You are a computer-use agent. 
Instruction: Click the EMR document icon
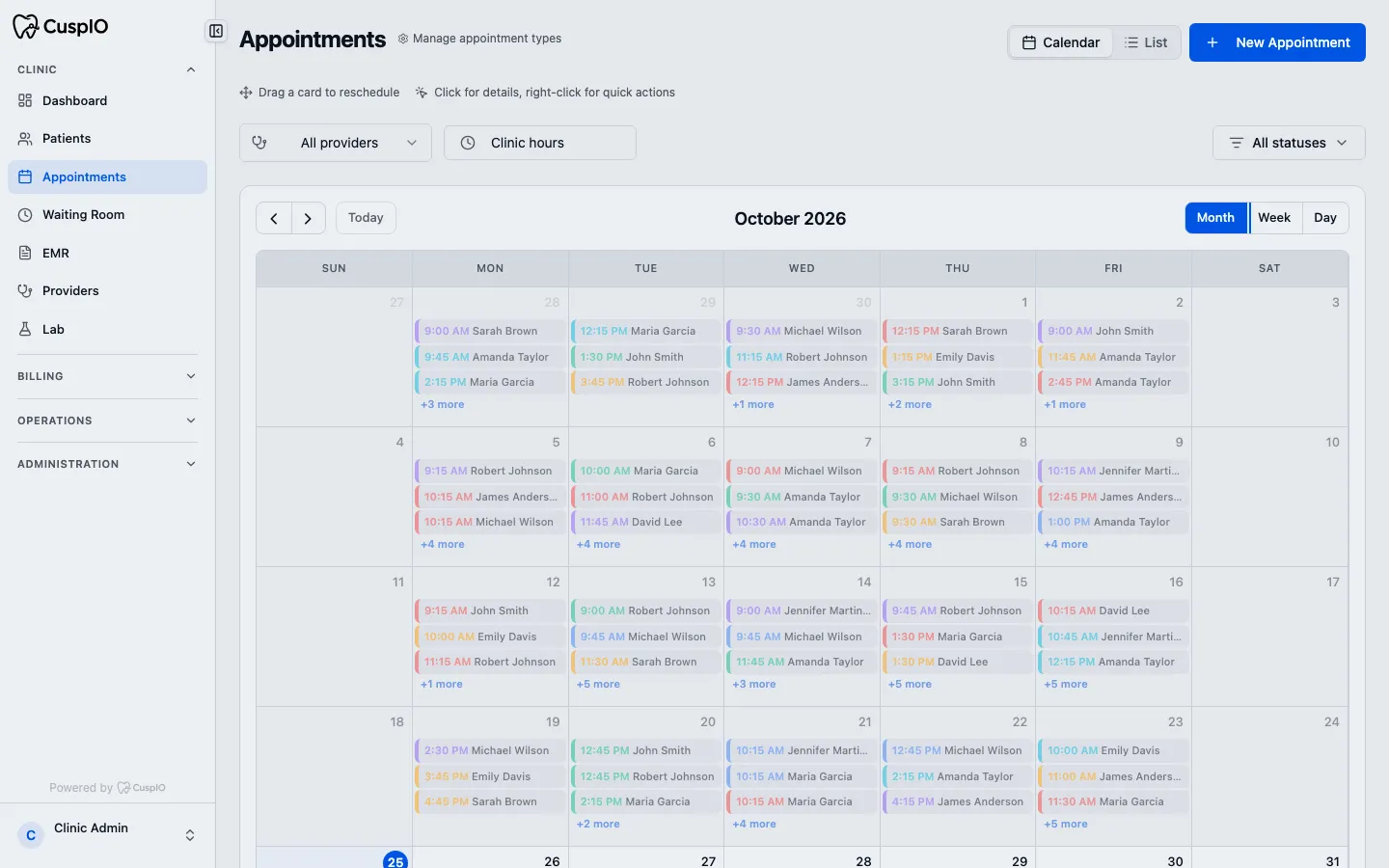click(x=25, y=253)
